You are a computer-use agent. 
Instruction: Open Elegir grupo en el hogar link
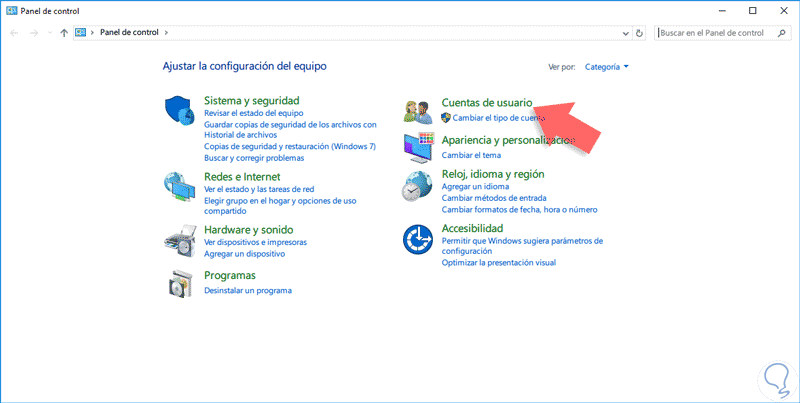click(280, 206)
